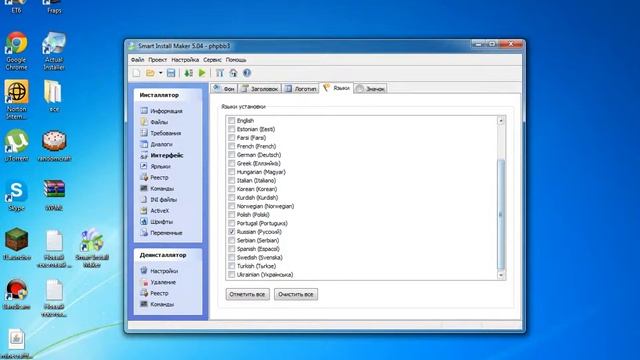Tick the Italian (Italiano) checkbox

point(231,180)
